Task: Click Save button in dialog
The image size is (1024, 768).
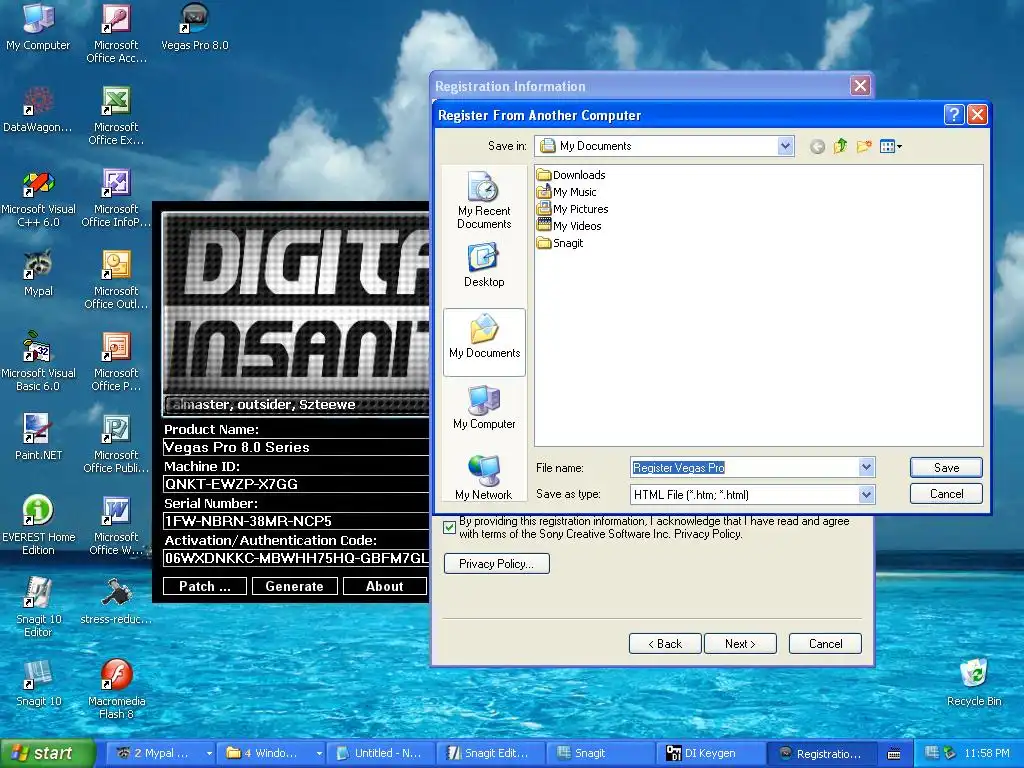Action: 946,468
